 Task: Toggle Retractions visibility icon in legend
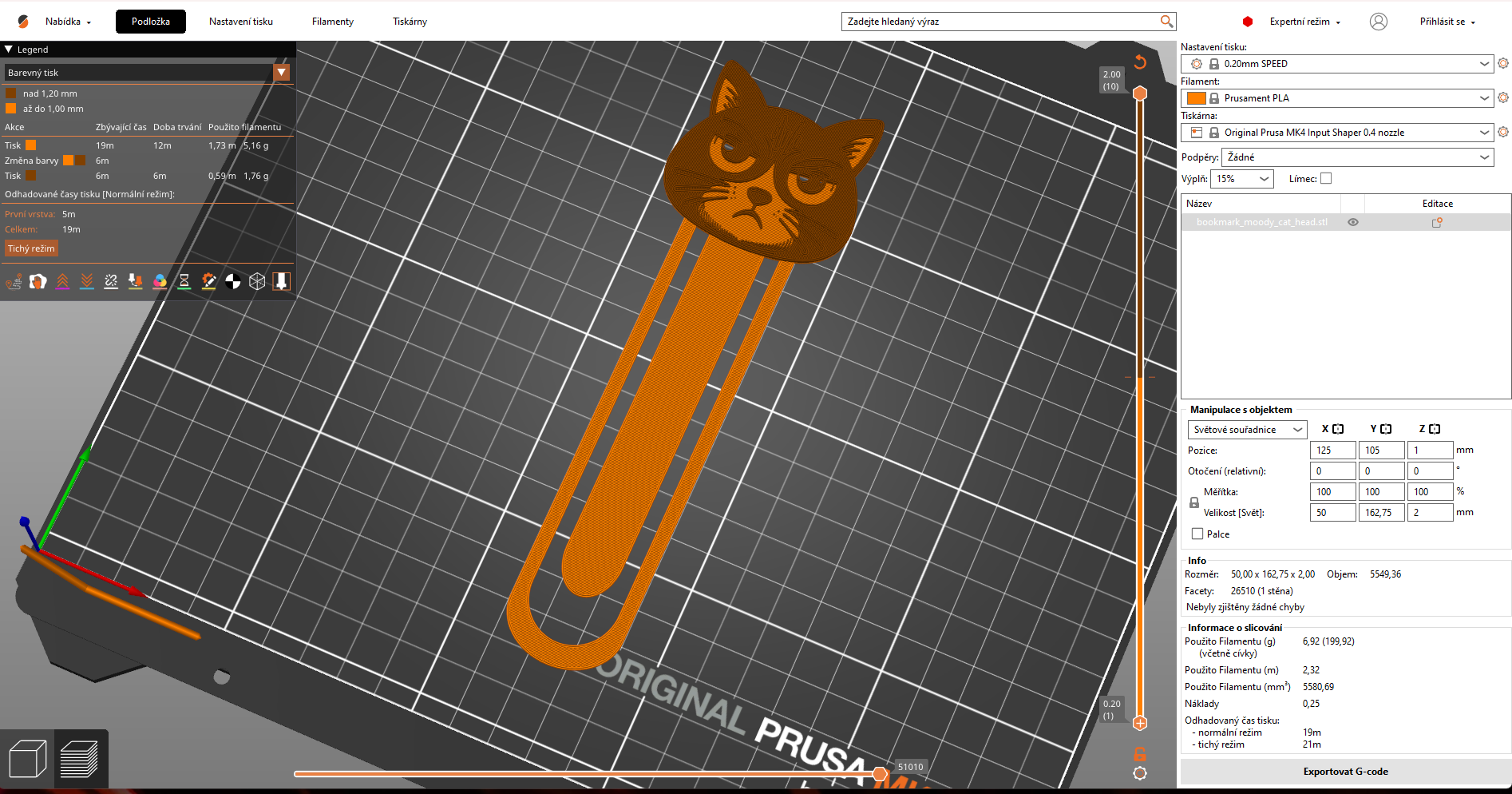(x=62, y=281)
